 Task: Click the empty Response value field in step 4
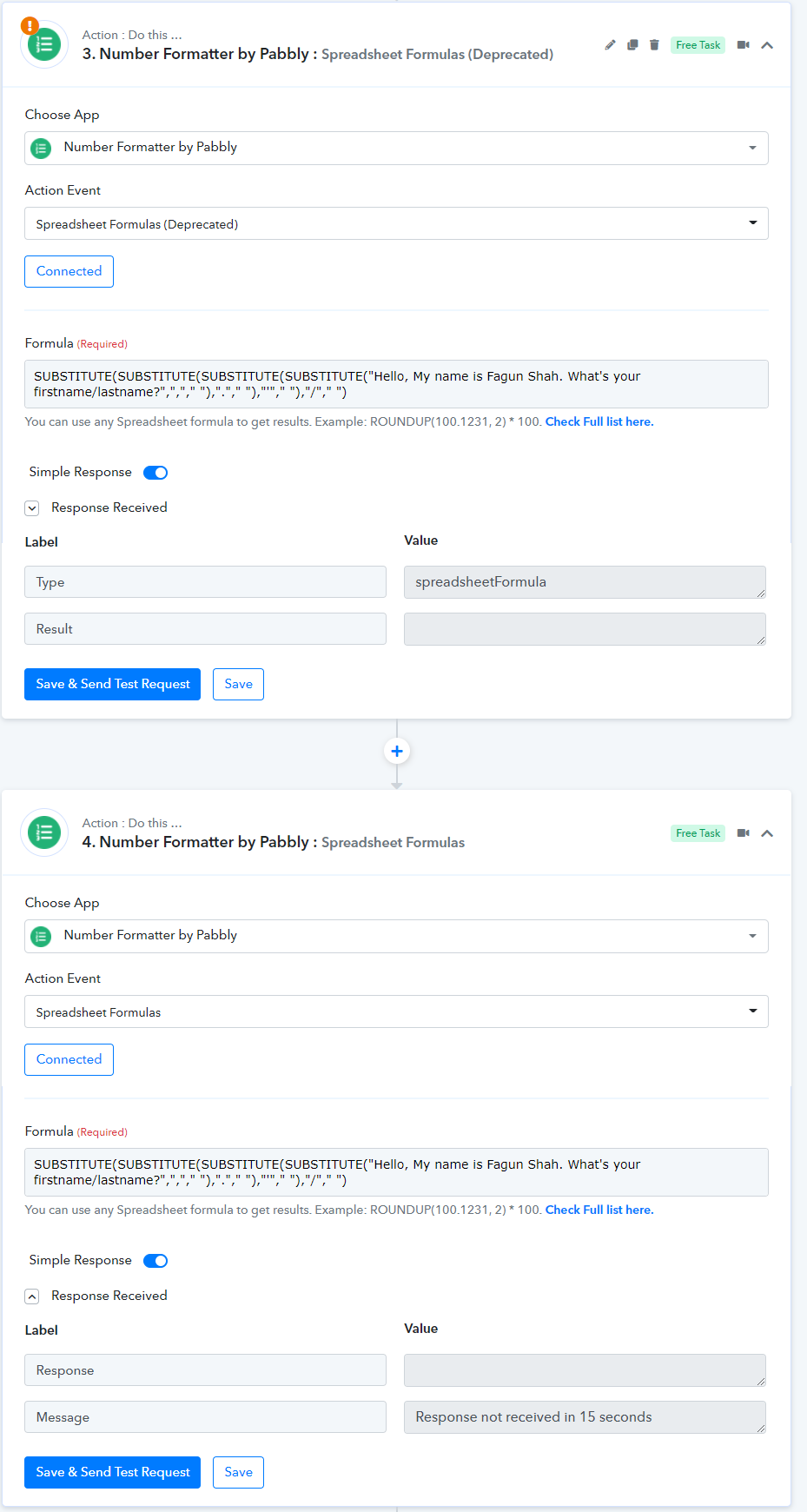[x=585, y=1370]
